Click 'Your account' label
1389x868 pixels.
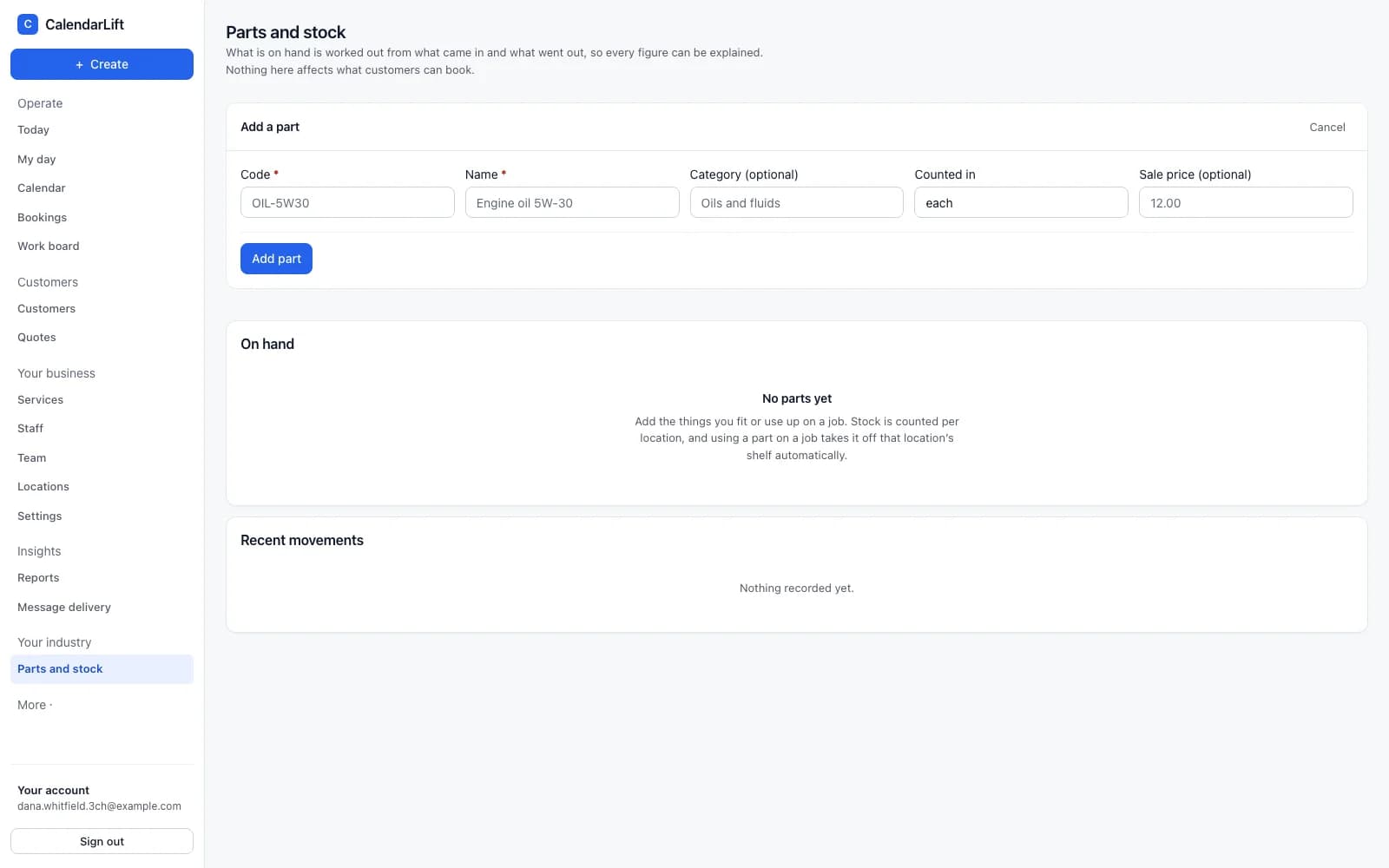pyautogui.click(x=53, y=791)
